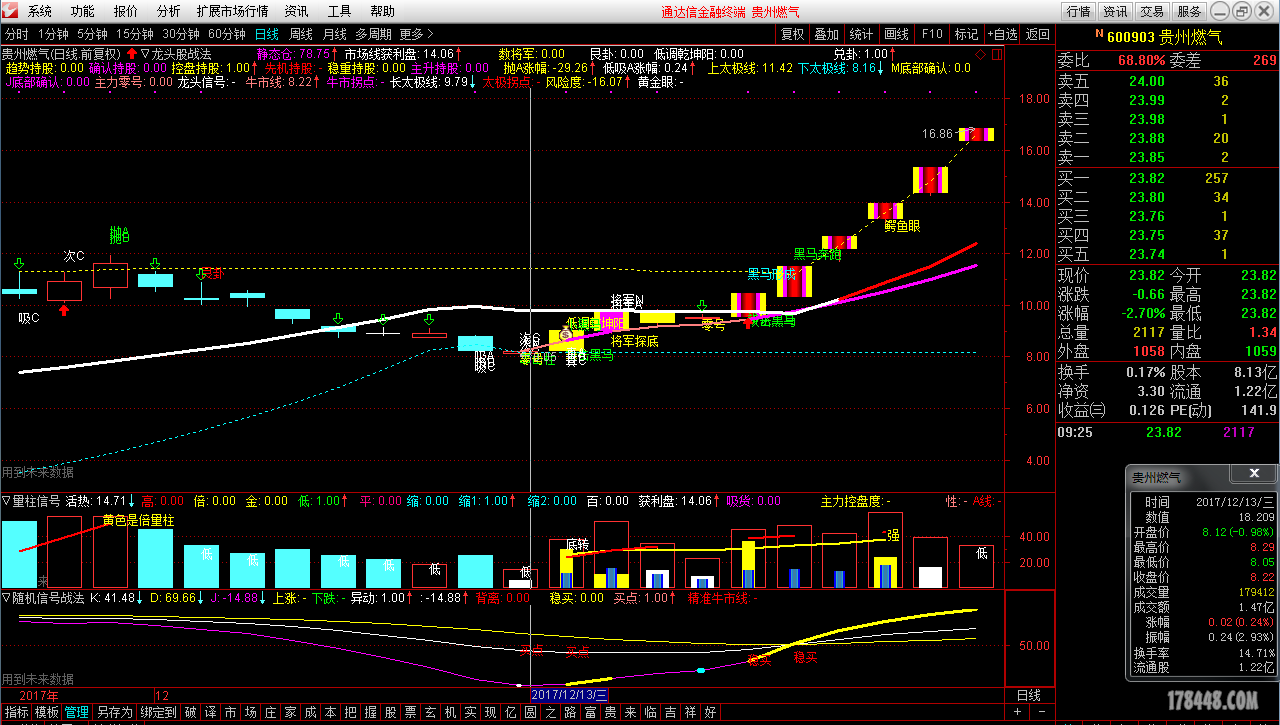Select the 指标 tab at bottom
The image size is (1280, 725).
click(x=17, y=713)
